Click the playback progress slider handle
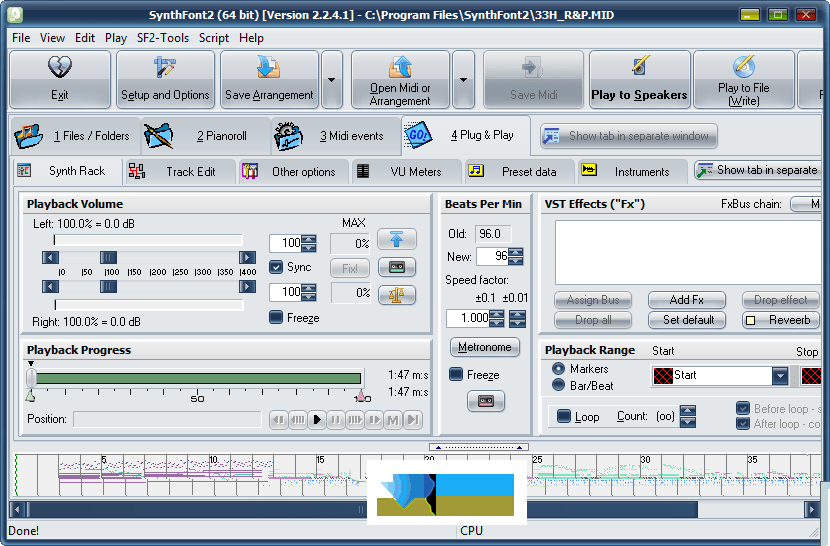Image resolution: width=830 pixels, height=546 pixels. (x=31, y=378)
